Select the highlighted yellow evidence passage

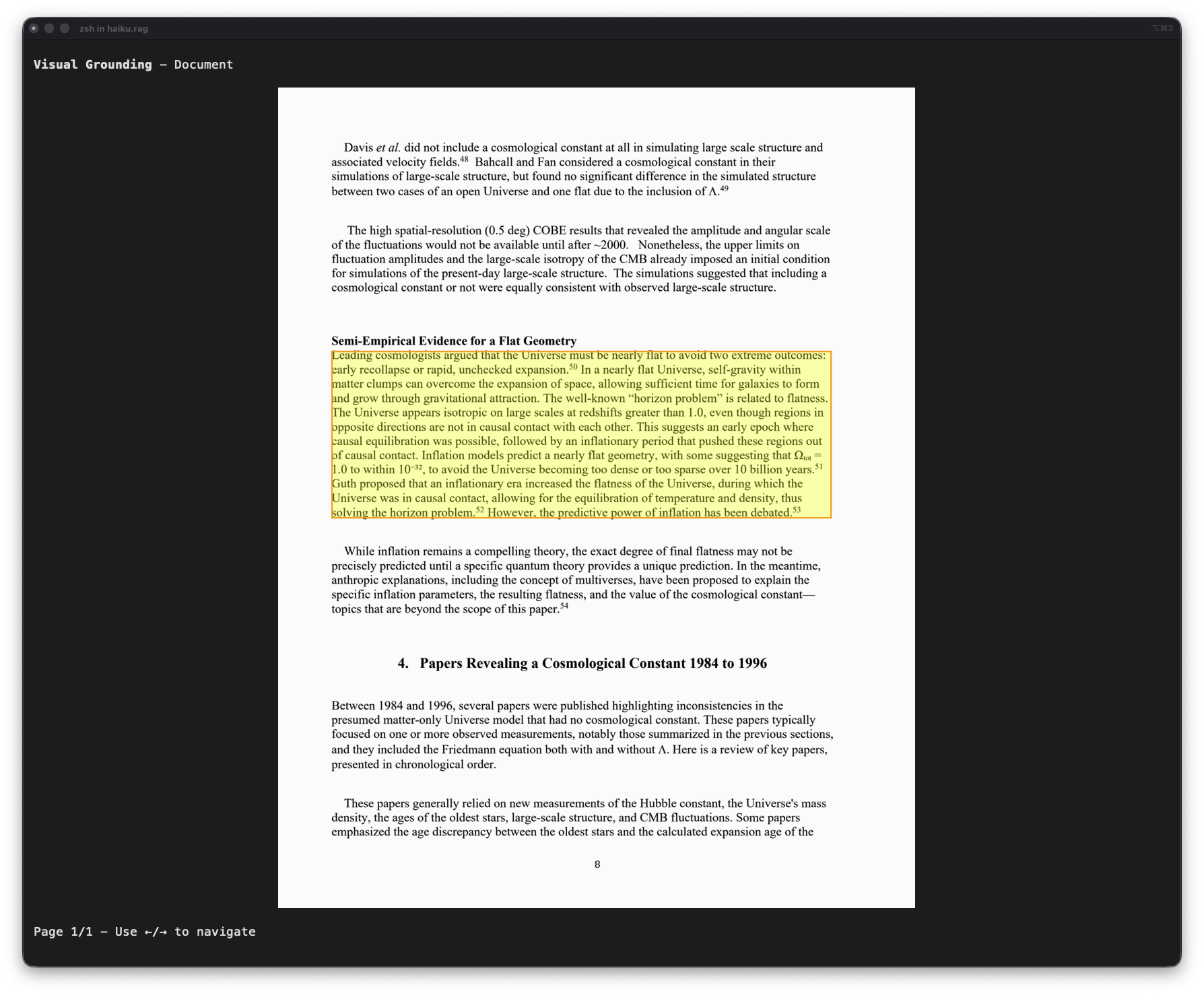pos(579,434)
